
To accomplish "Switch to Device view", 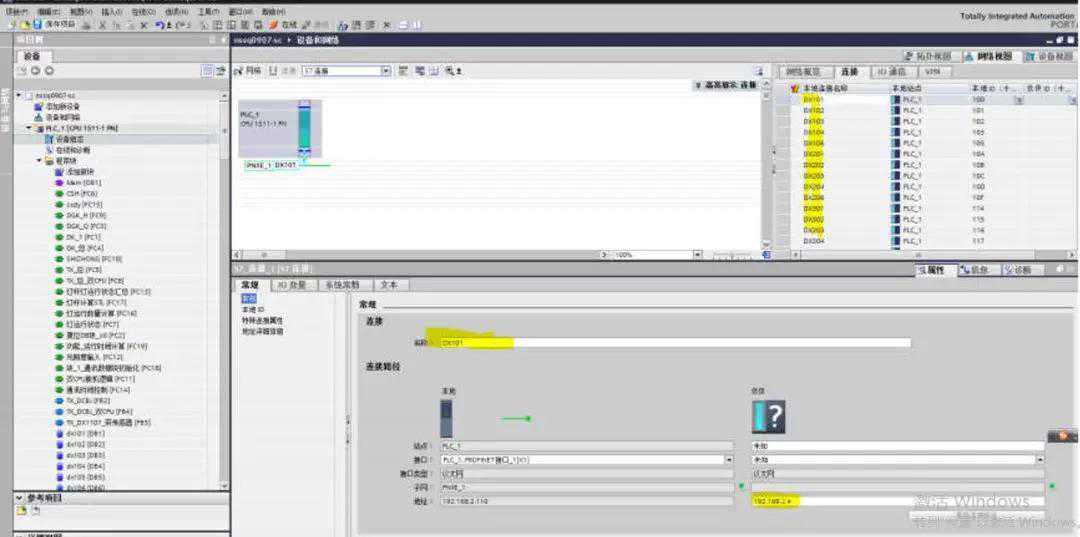I will click(1049, 56).
